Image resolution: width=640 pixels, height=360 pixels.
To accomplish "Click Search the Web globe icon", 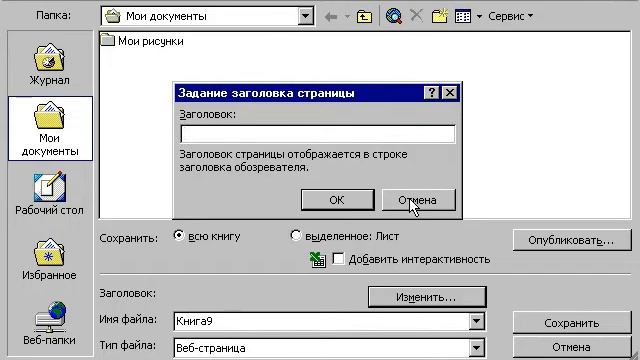I will point(394,16).
